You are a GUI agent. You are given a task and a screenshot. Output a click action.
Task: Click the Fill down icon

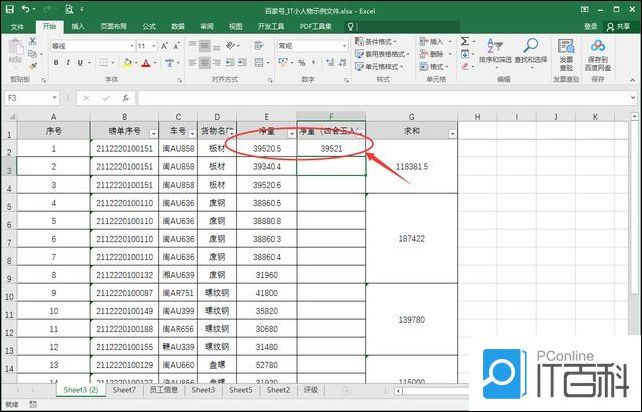pos(465,54)
